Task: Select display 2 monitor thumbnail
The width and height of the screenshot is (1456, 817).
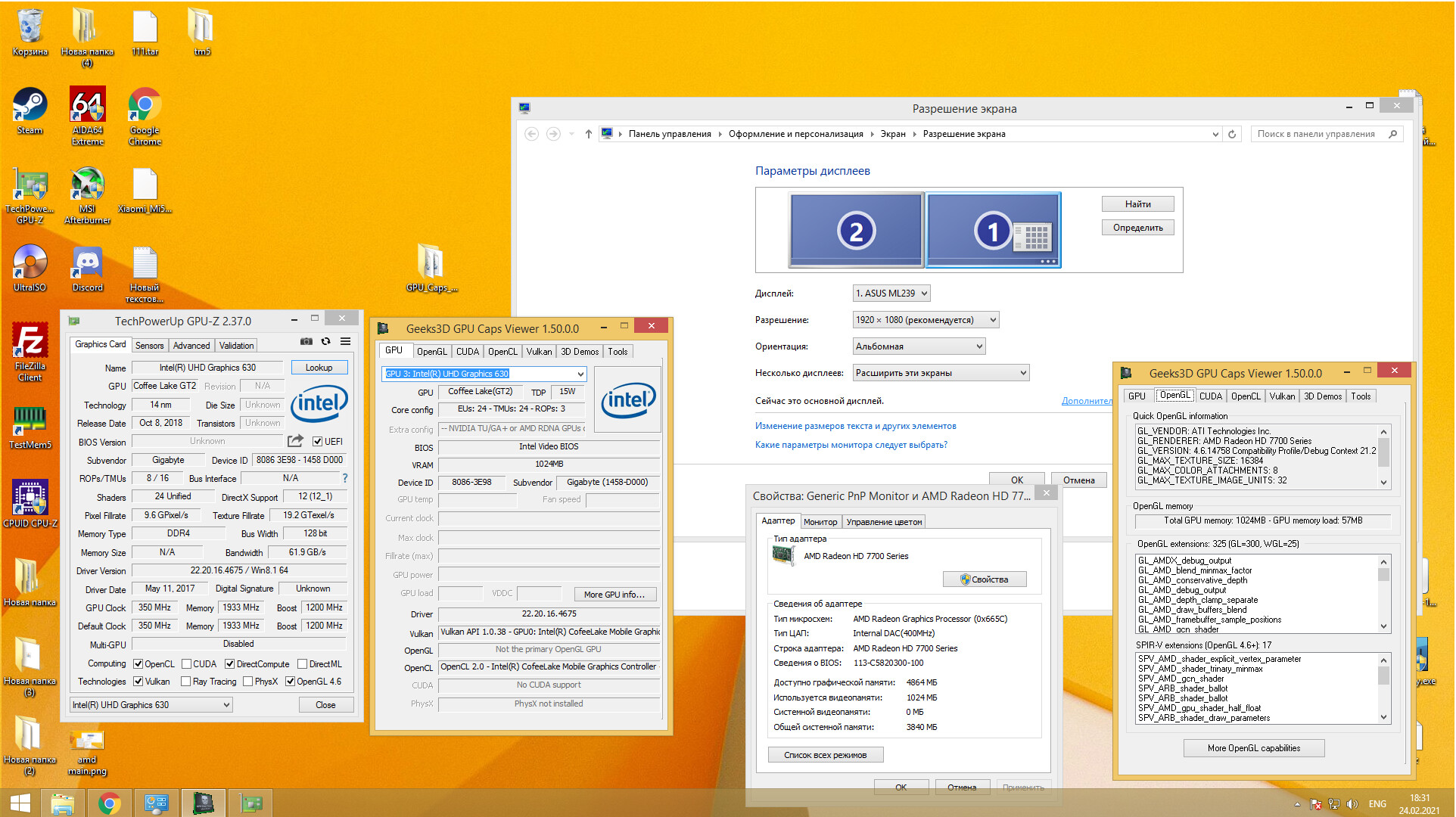Action: coord(856,230)
